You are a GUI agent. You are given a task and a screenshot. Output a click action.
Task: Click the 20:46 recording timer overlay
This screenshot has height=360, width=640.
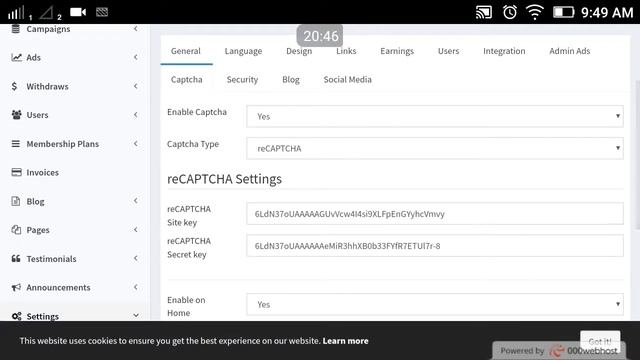coord(320,36)
